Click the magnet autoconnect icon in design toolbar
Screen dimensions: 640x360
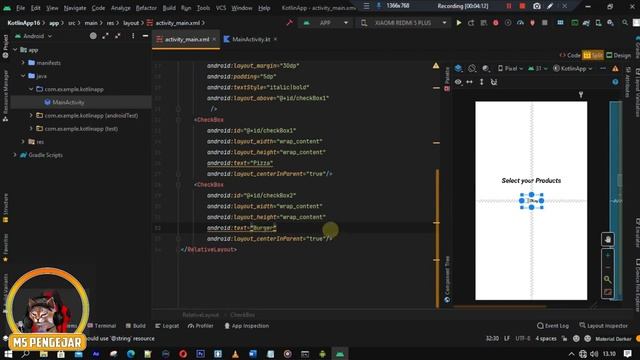494,82
